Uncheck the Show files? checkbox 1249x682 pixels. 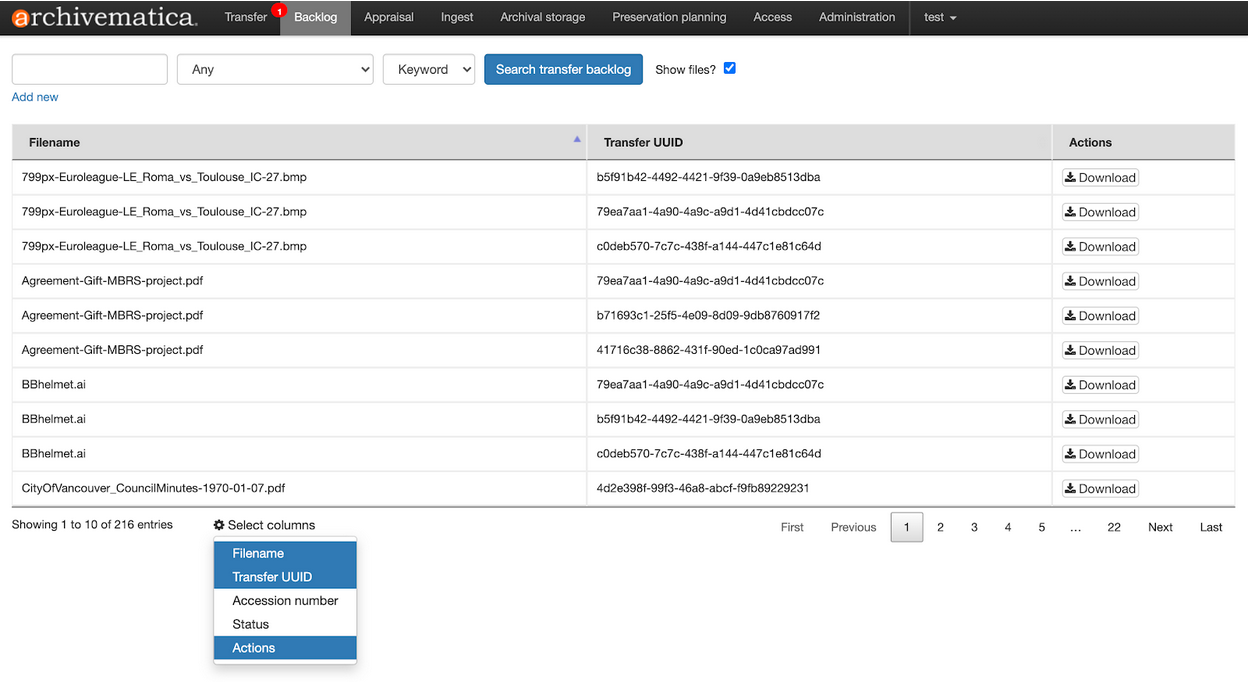pos(729,67)
